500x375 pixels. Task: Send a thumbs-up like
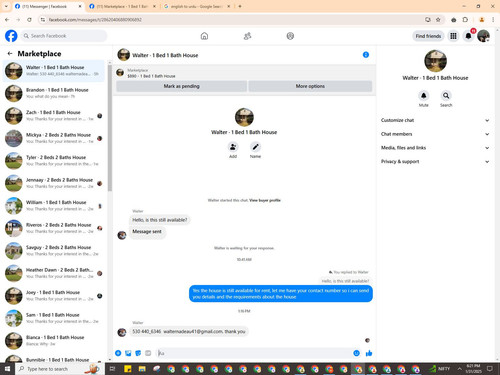pos(369,353)
